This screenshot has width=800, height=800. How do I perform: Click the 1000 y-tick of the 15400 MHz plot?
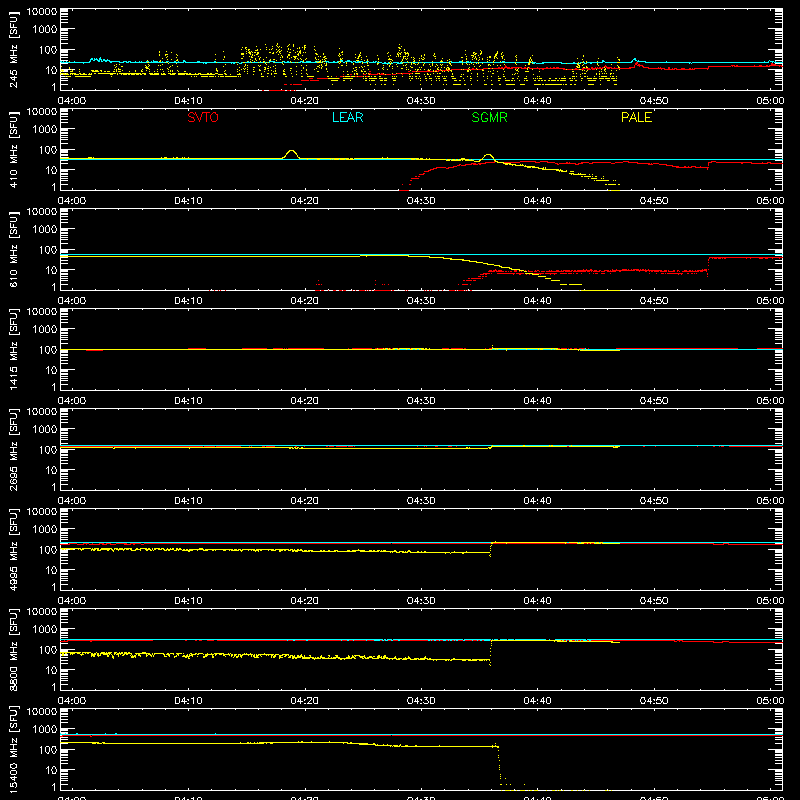coord(45,730)
